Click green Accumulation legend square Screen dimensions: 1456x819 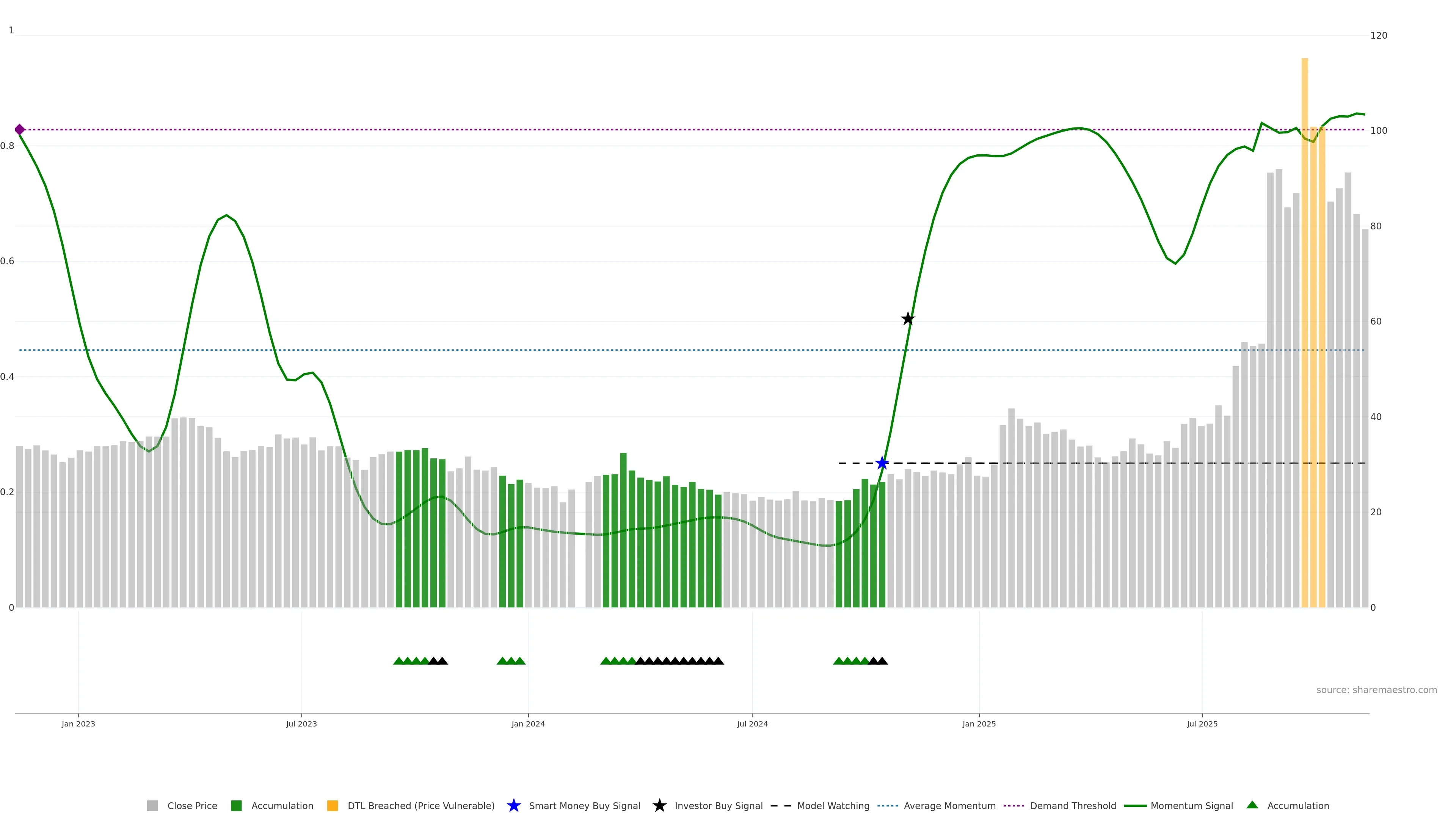tap(236, 805)
